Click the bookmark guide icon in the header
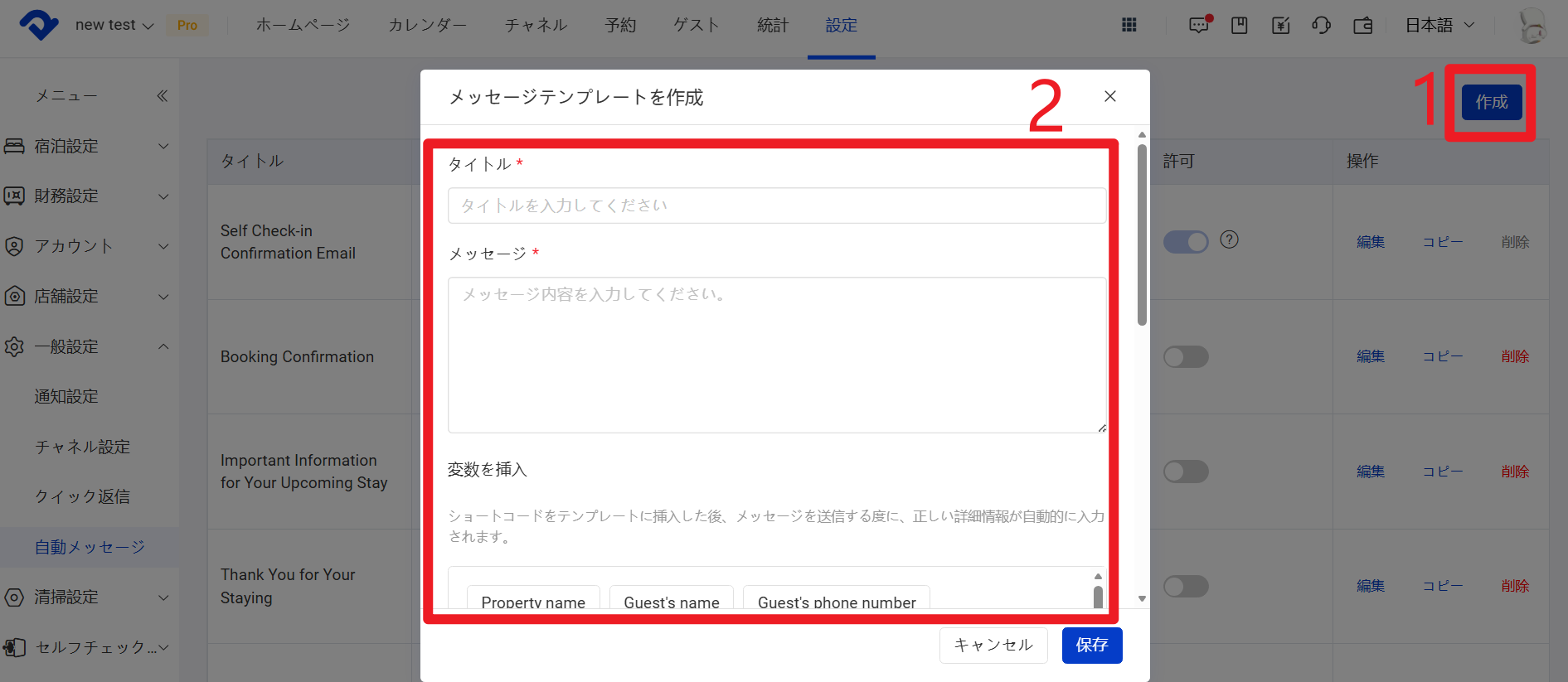 pos(1240,25)
